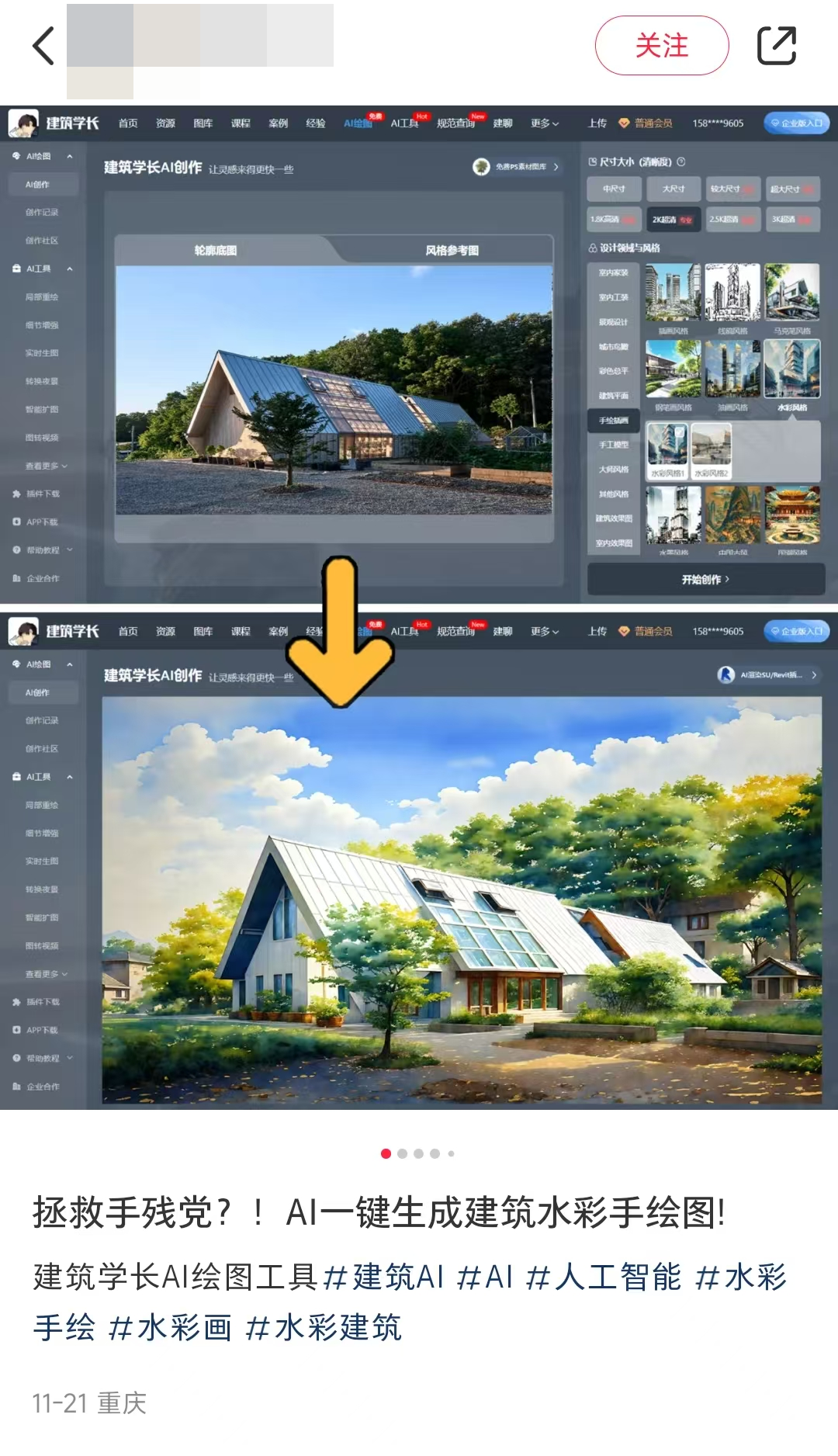Select the 建筑效果图 design category
This screenshot has width=838, height=1456.
614,518
